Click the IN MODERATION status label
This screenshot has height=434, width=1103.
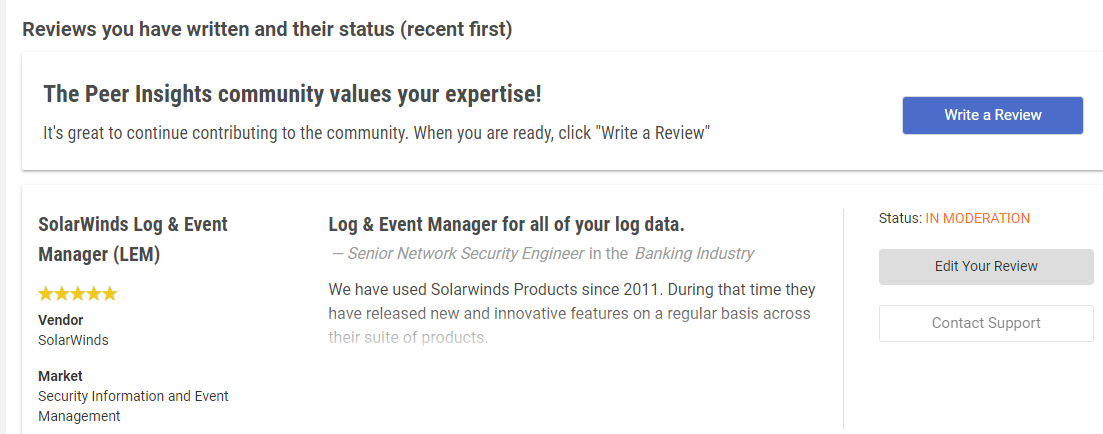[x=977, y=218]
